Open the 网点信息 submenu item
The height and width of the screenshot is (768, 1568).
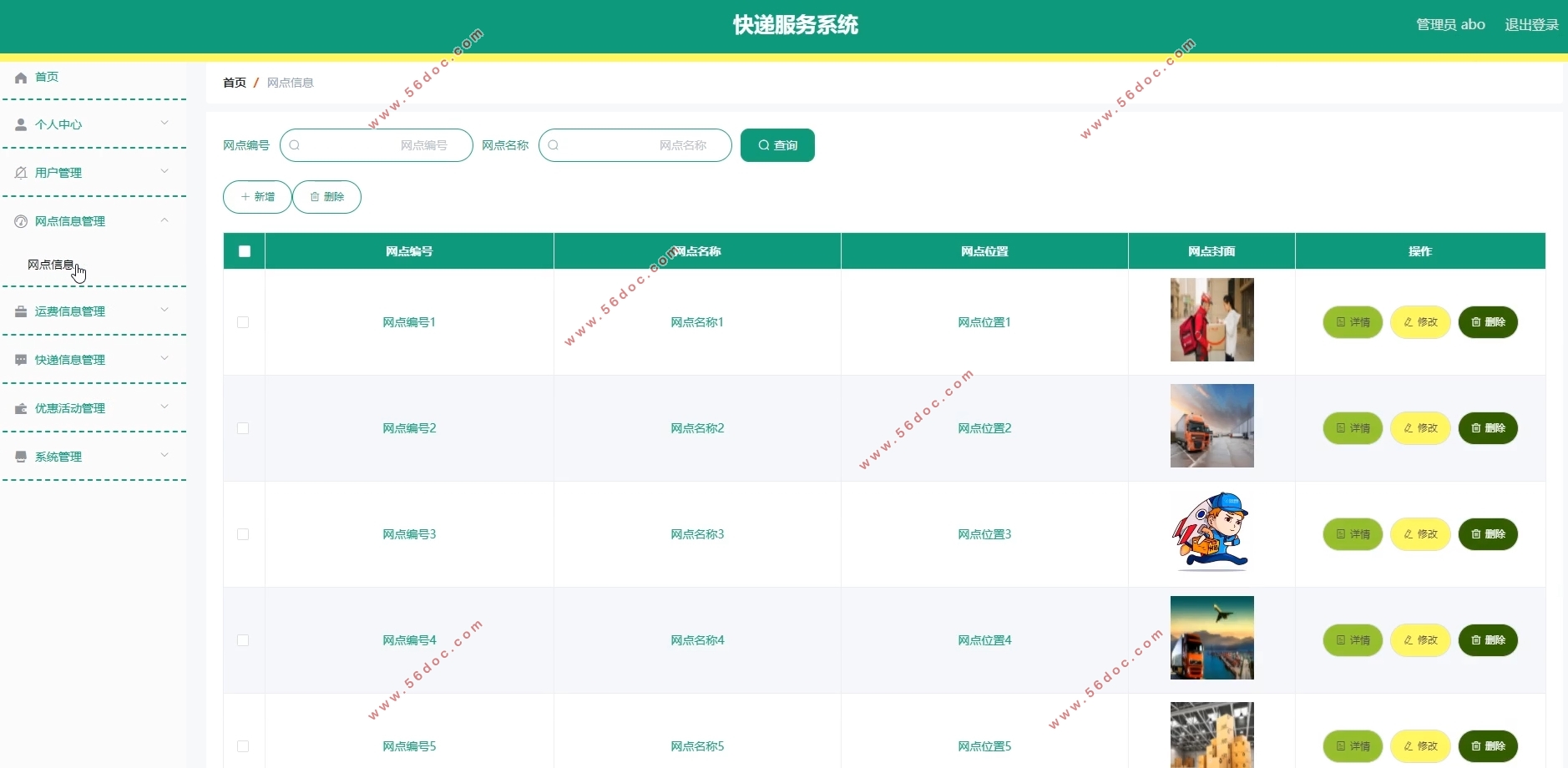51,265
